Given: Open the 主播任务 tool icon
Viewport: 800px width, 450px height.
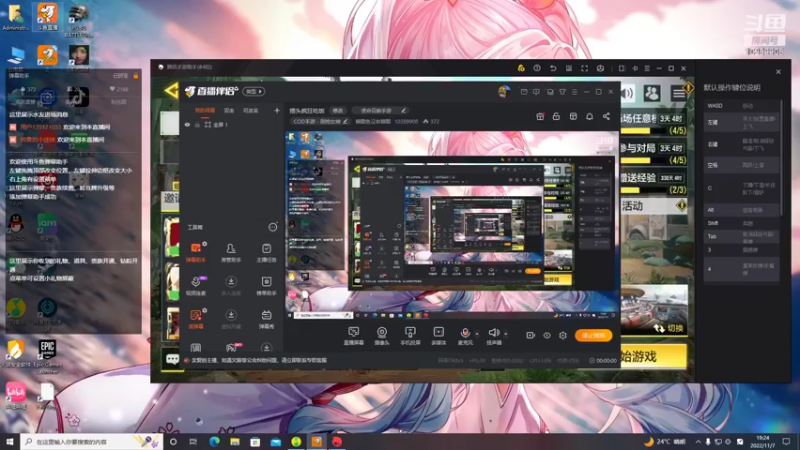Looking at the screenshot, I should [266, 252].
